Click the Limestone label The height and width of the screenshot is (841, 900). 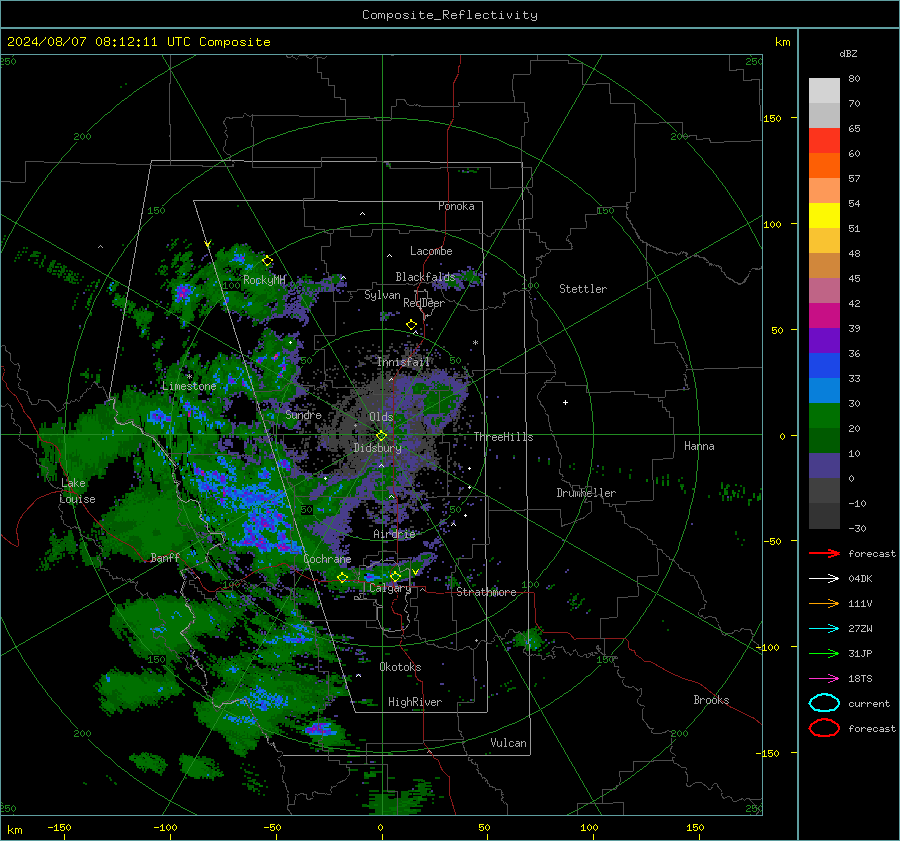pos(189,386)
